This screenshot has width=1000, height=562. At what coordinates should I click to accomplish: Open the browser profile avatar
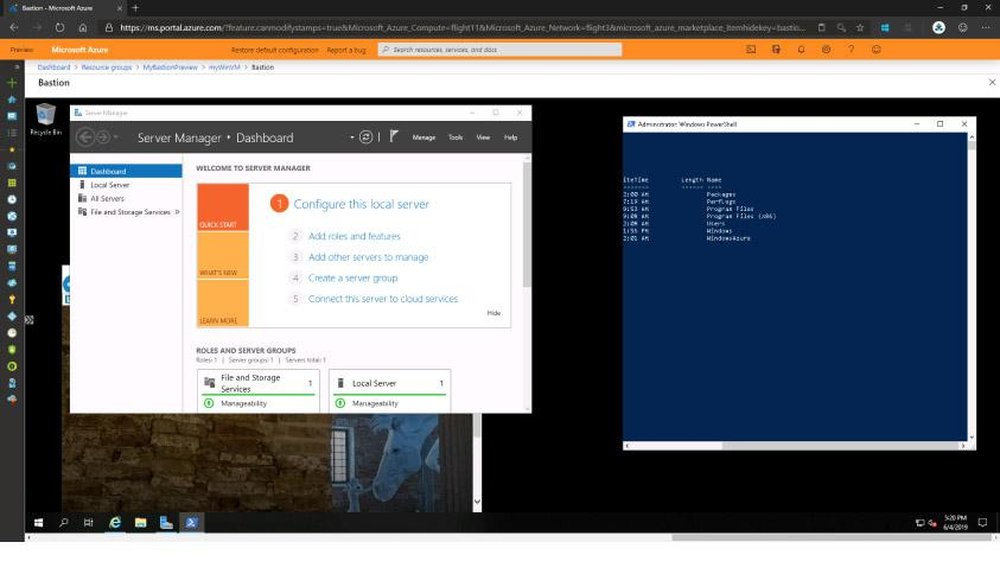[939, 27]
